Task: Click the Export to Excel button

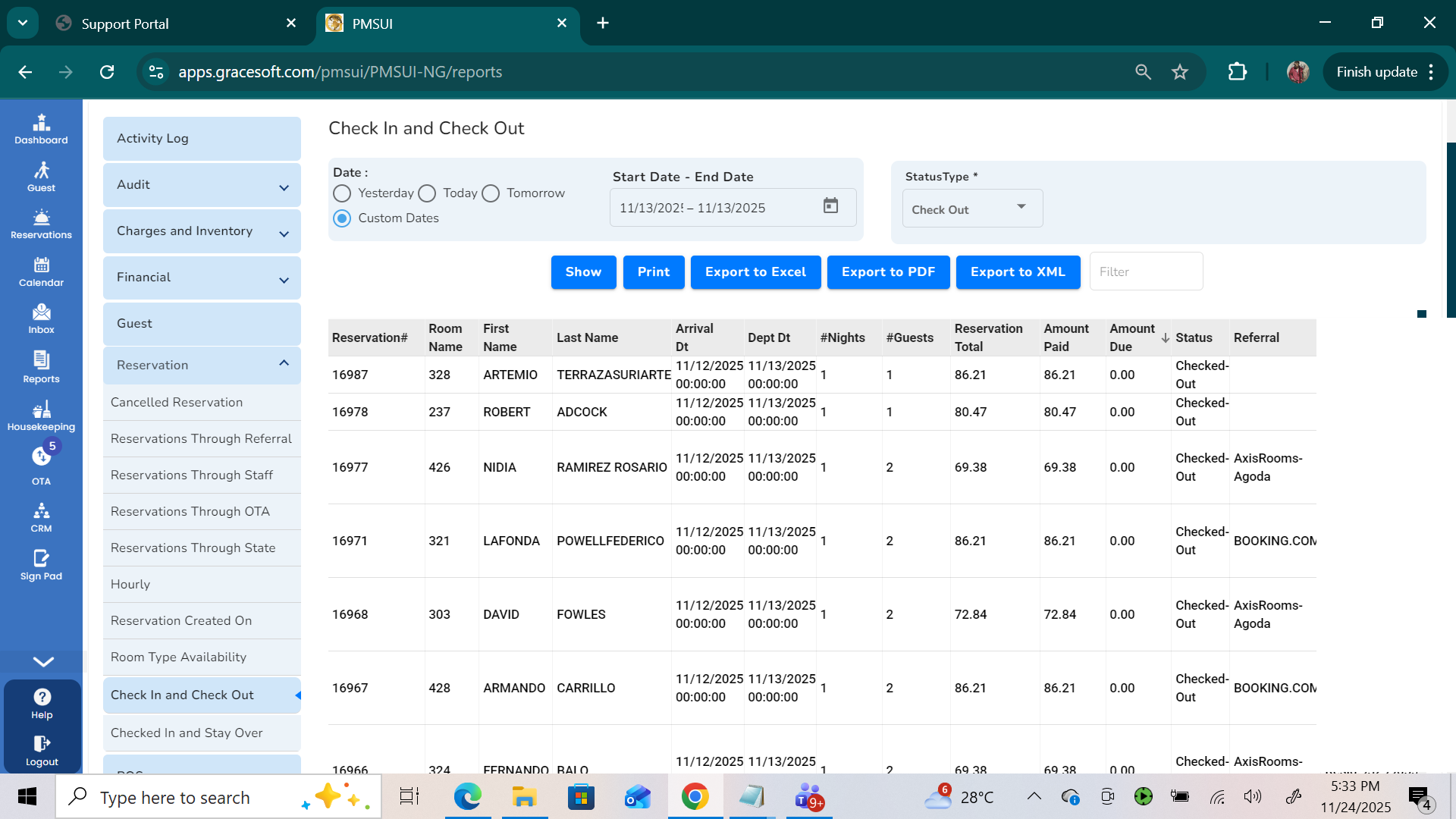Action: (755, 271)
